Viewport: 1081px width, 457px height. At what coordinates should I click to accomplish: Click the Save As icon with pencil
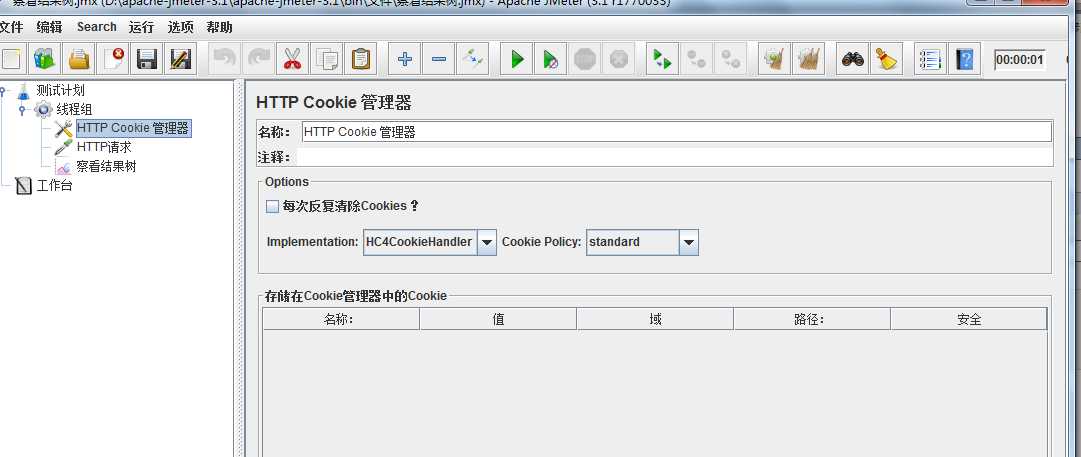click(x=181, y=59)
